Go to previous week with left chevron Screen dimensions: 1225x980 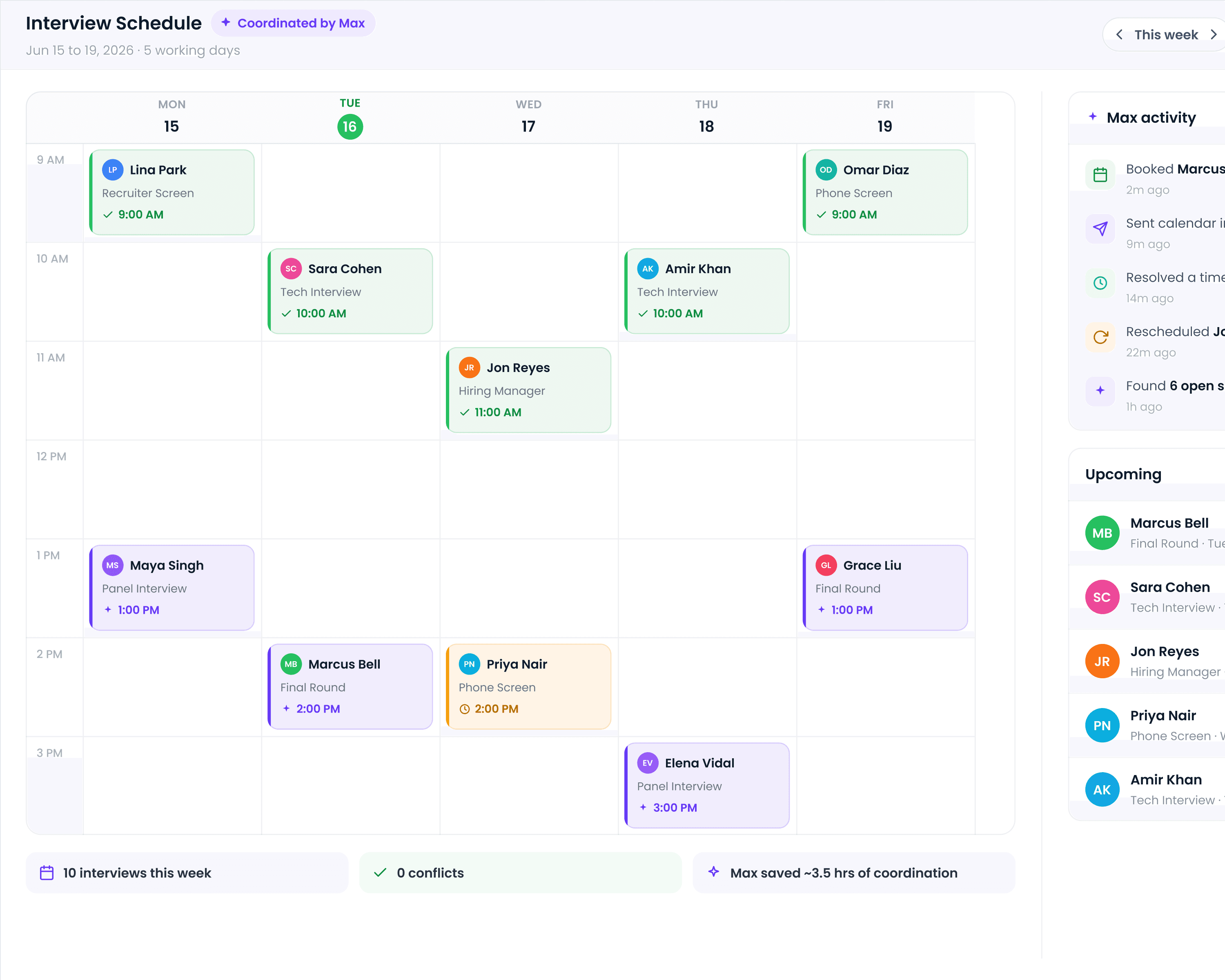click(1119, 35)
